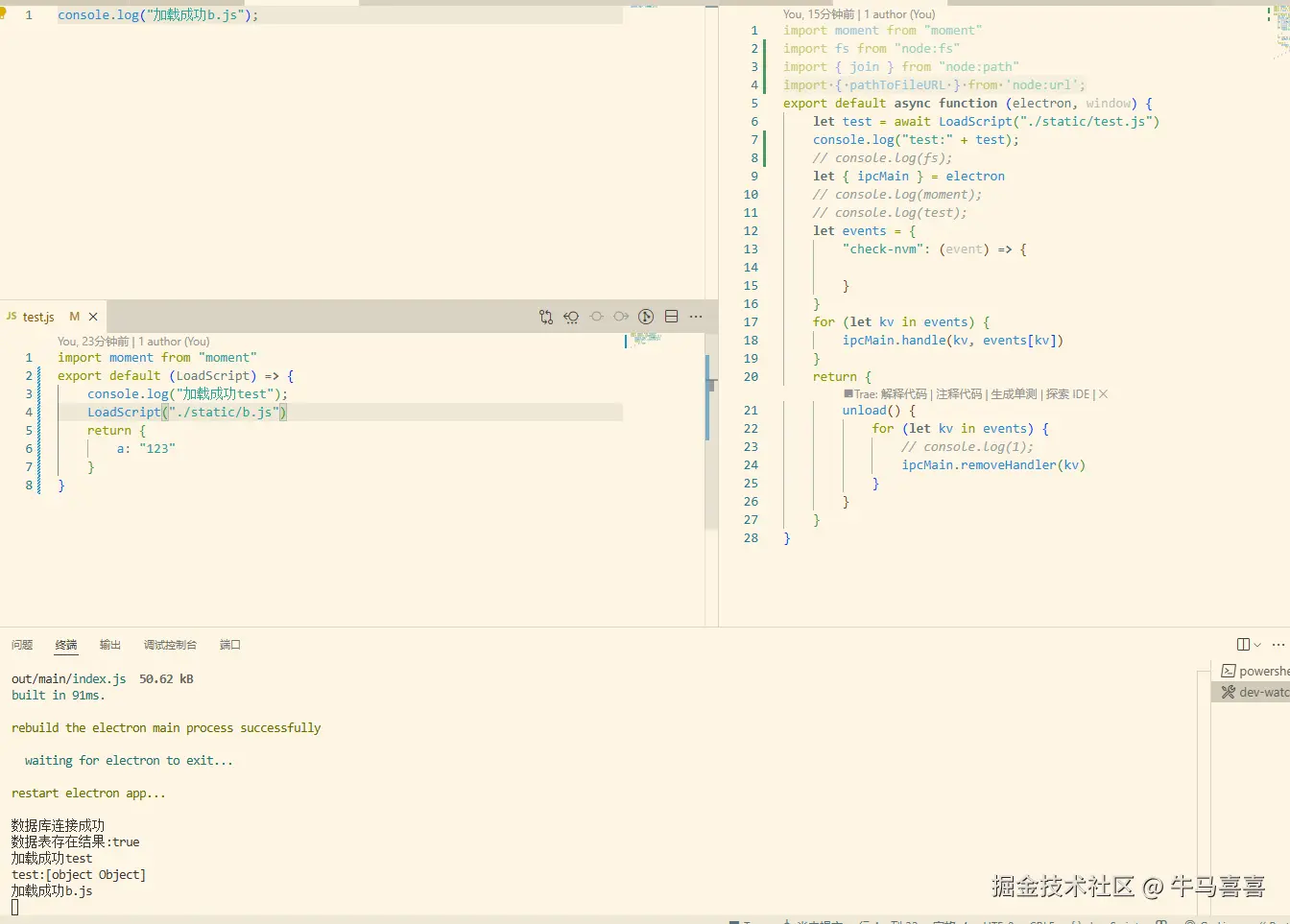Click the 'console.log("加载成功b.js");' code line
Viewport: 1290px width, 924px height.
coord(158,15)
